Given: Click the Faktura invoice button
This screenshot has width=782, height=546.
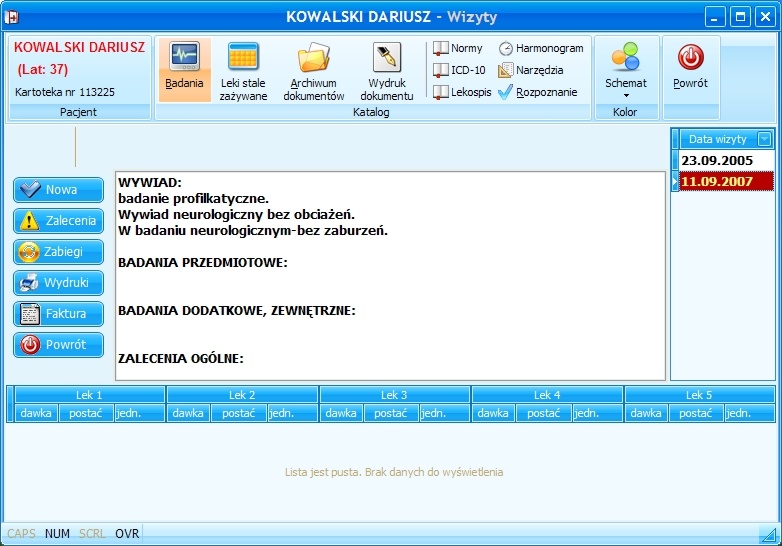Looking at the screenshot, I should [58, 314].
